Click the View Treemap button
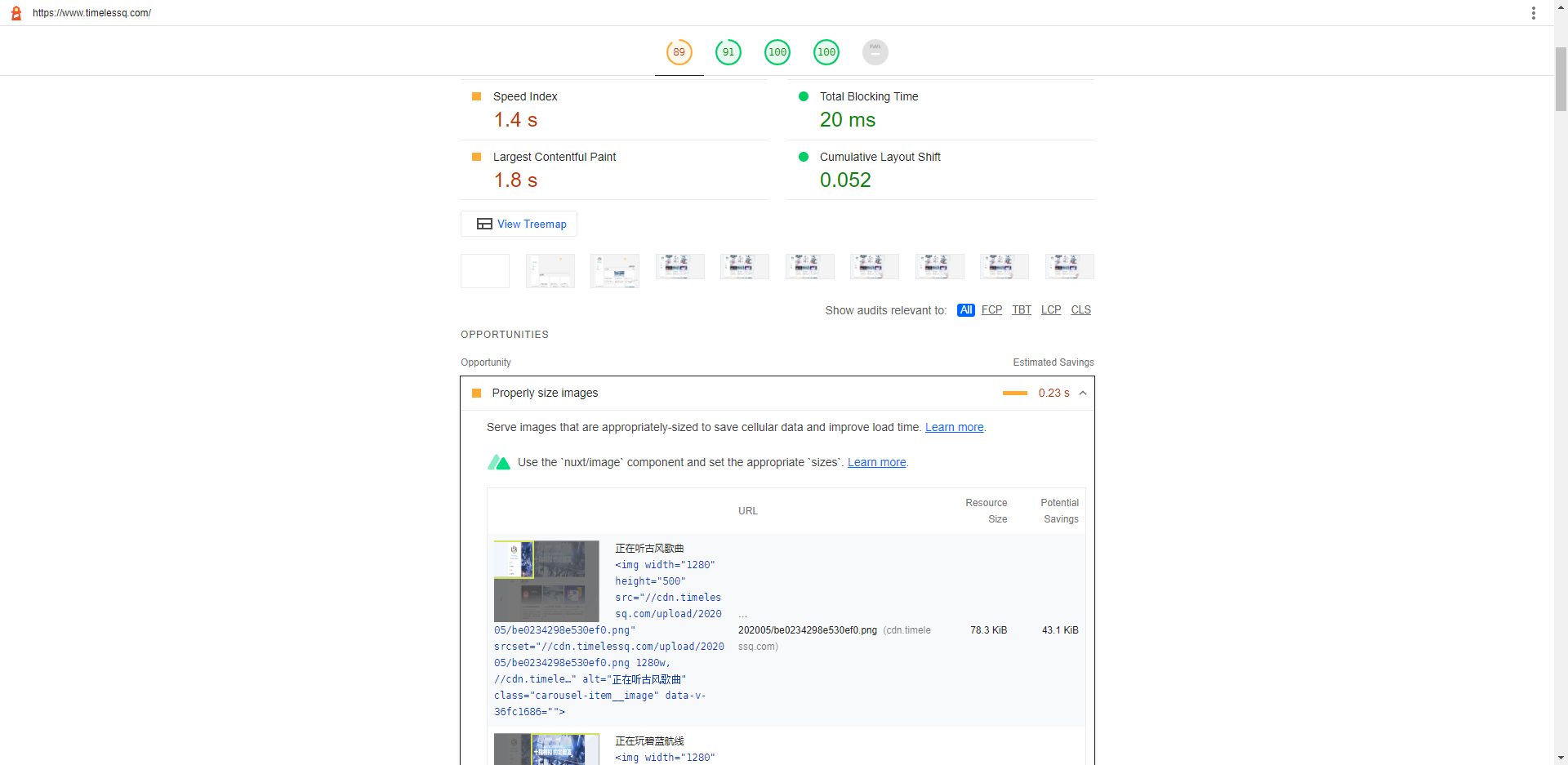The width and height of the screenshot is (1568, 765). click(519, 224)
